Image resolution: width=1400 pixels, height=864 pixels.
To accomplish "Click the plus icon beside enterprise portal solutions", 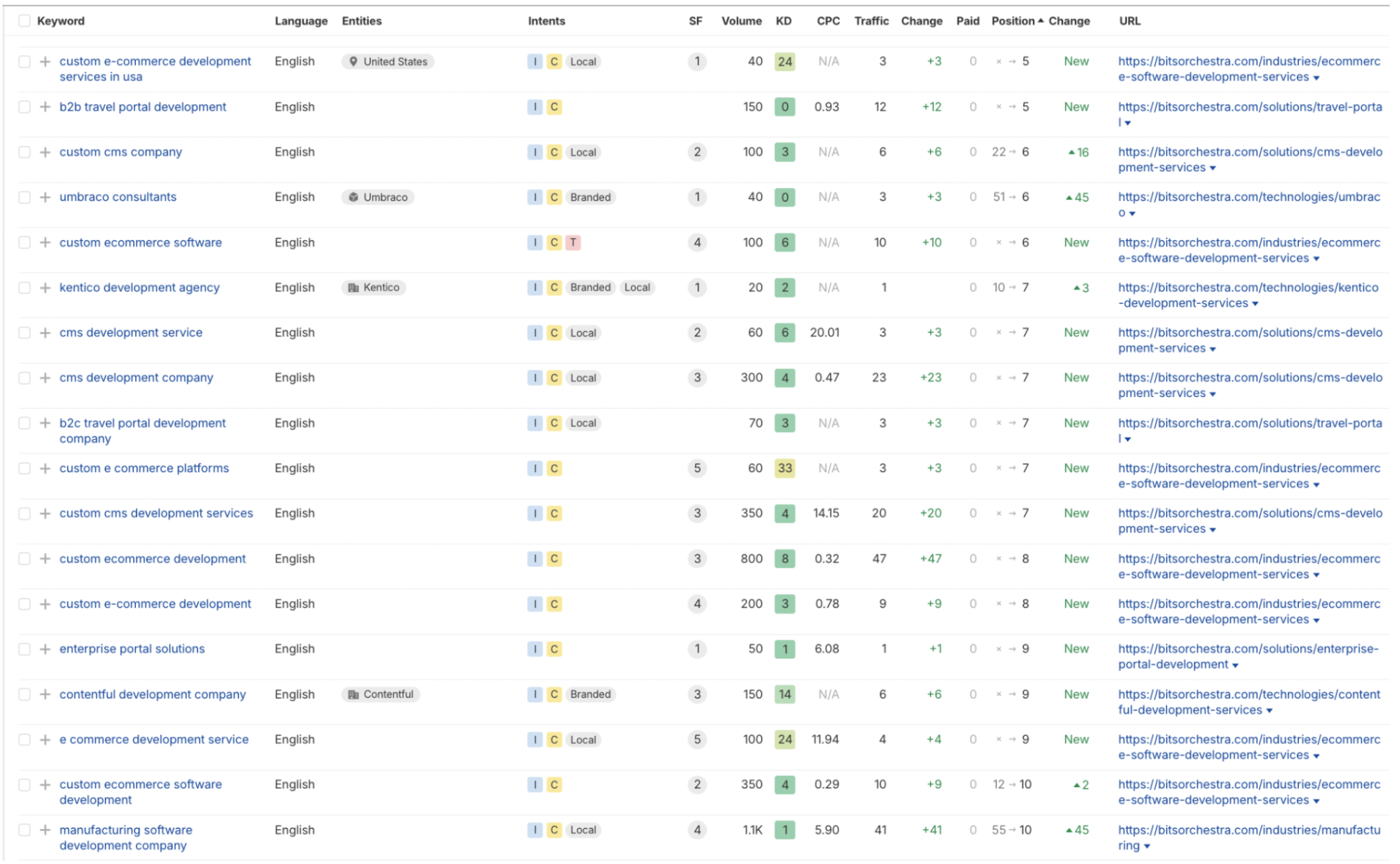I will click(45, 650).
